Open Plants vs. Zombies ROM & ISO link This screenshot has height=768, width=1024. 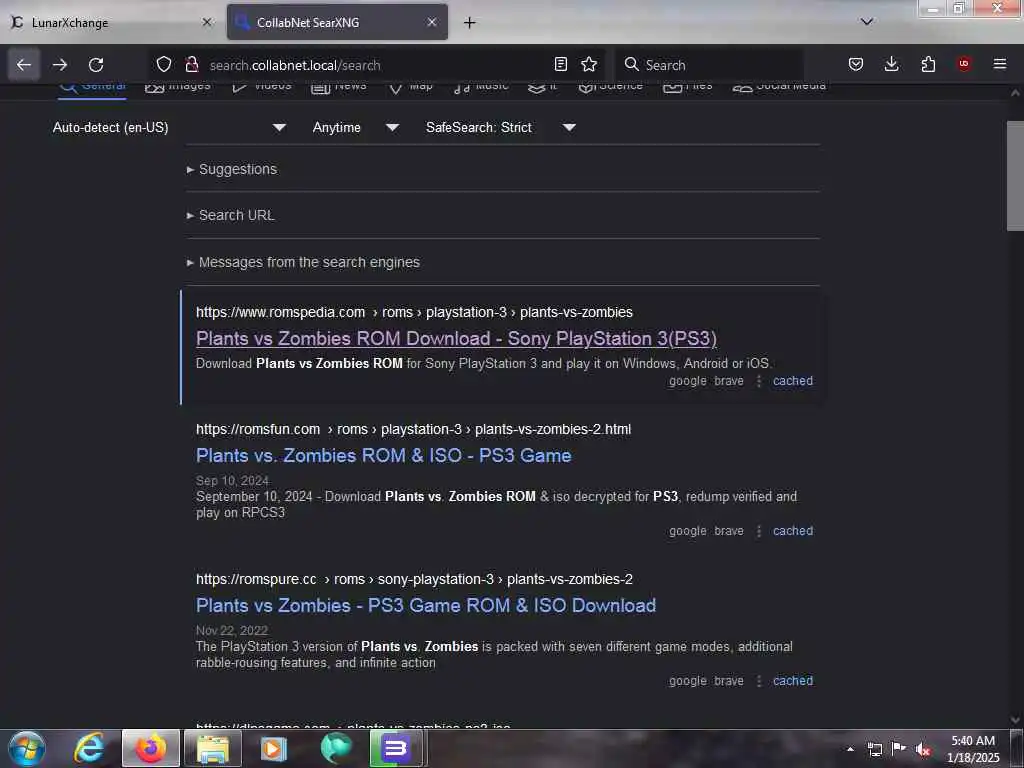(383, 455)
